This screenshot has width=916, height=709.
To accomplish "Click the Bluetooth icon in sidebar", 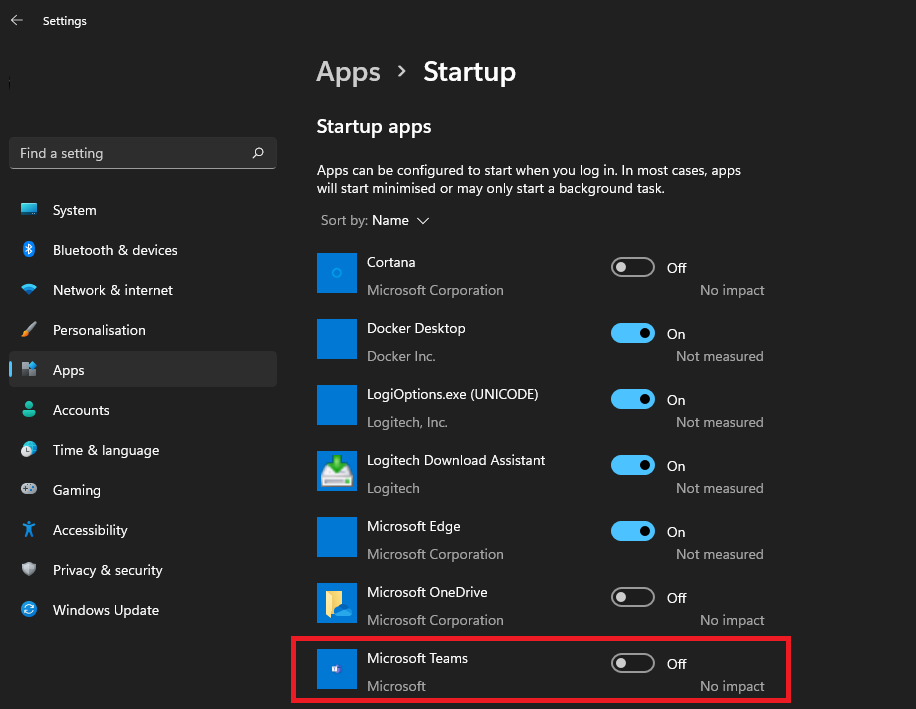I will 29,249.
